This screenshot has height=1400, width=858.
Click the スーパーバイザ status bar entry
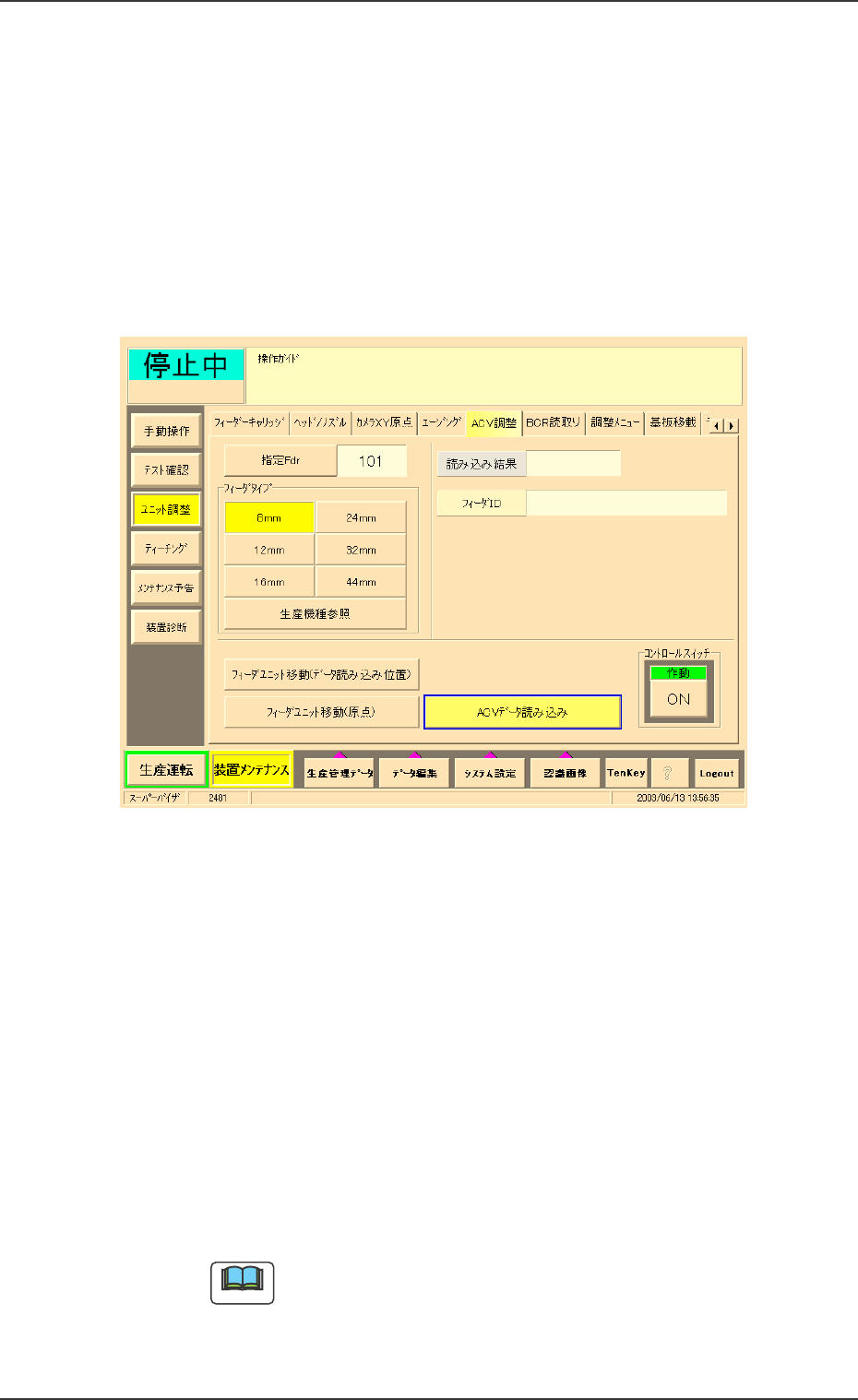(155, 798)
